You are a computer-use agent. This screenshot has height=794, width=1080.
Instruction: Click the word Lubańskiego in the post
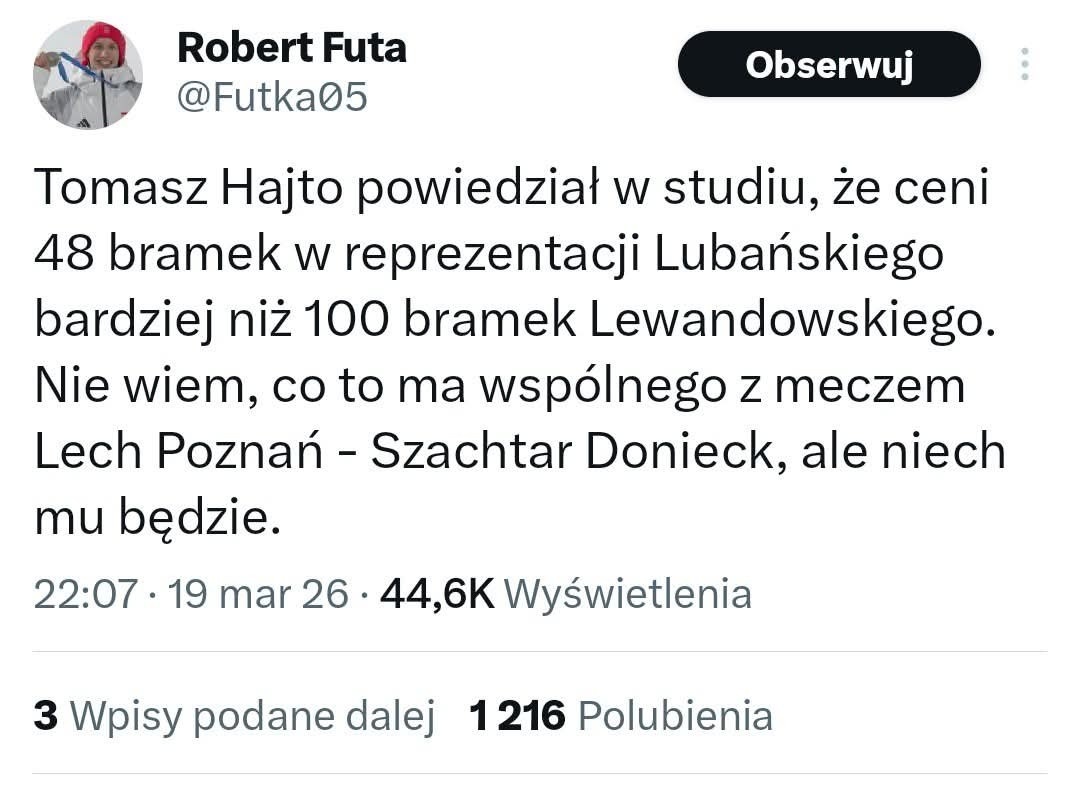pyautogui.click(x=799, y=254)
